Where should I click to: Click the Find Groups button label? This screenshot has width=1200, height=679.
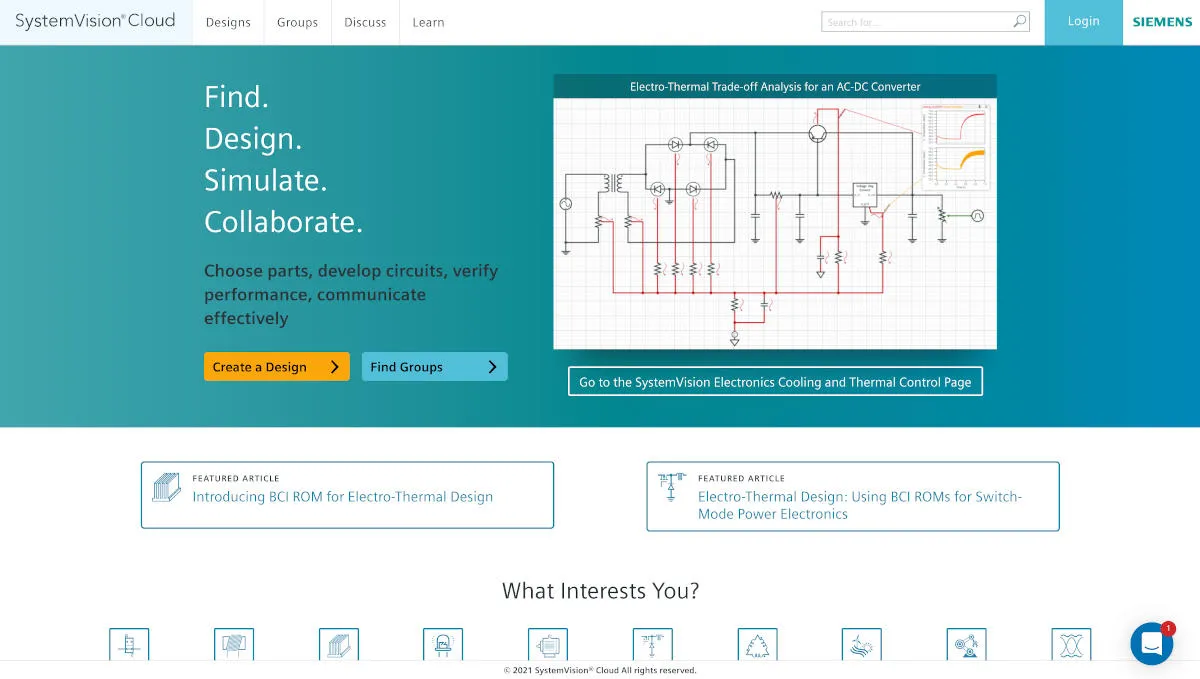point(406,367)
